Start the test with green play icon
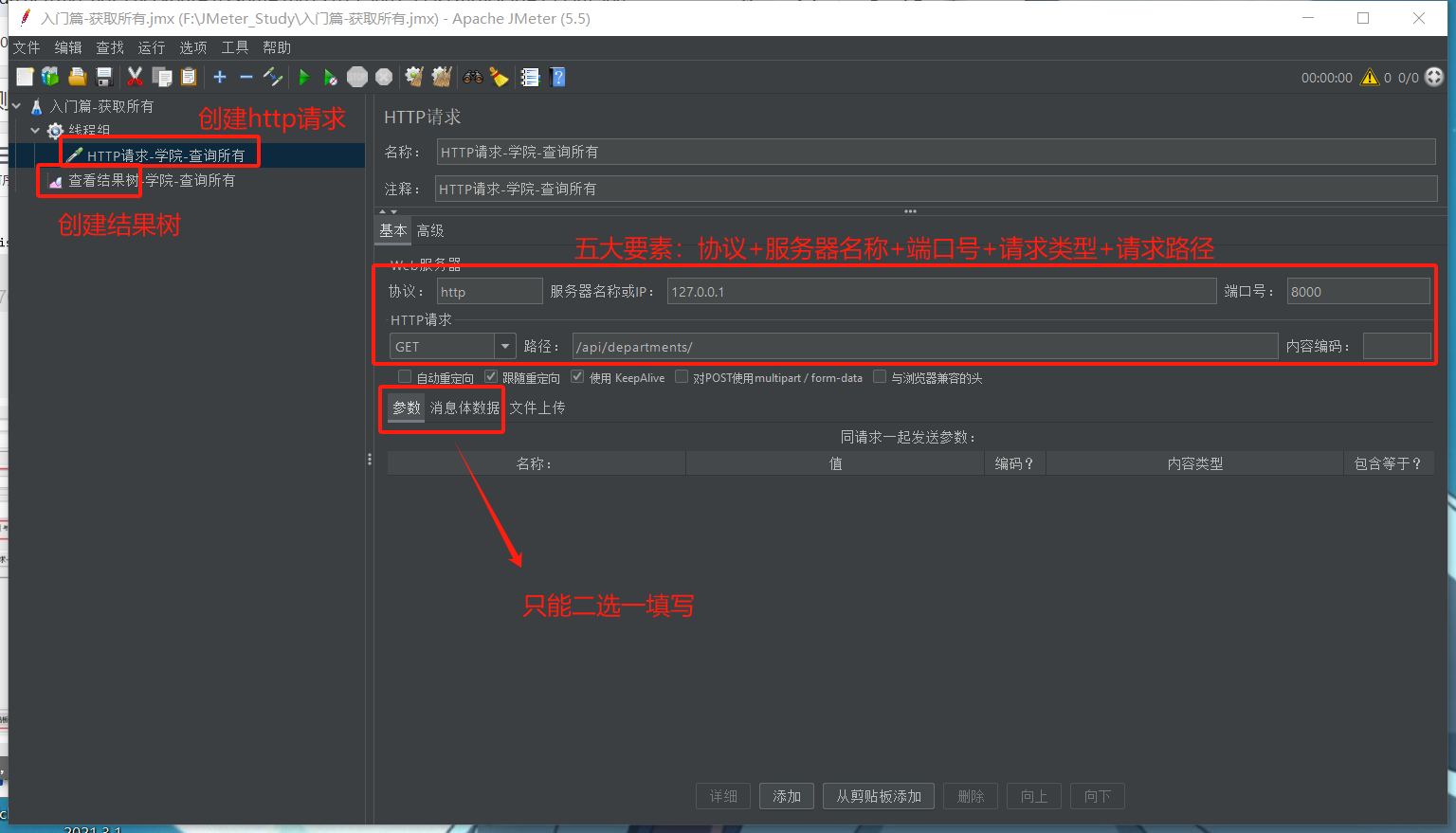1456x833 pixels. click(x=303, y=77)
